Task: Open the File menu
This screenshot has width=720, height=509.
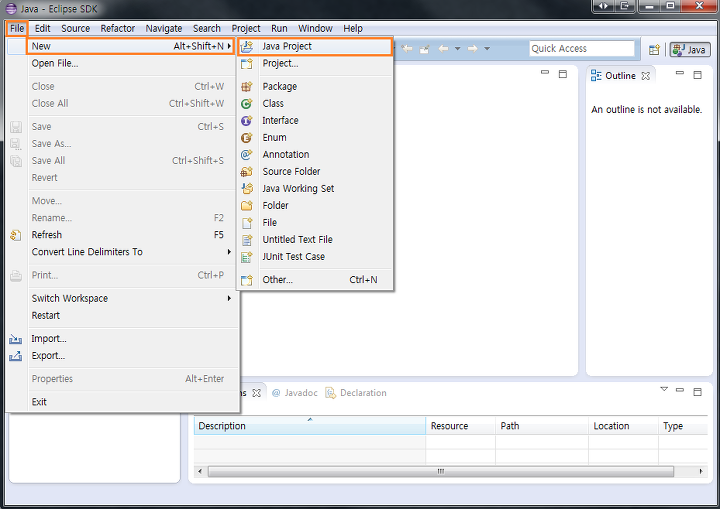Action: [x=17, y=28]
